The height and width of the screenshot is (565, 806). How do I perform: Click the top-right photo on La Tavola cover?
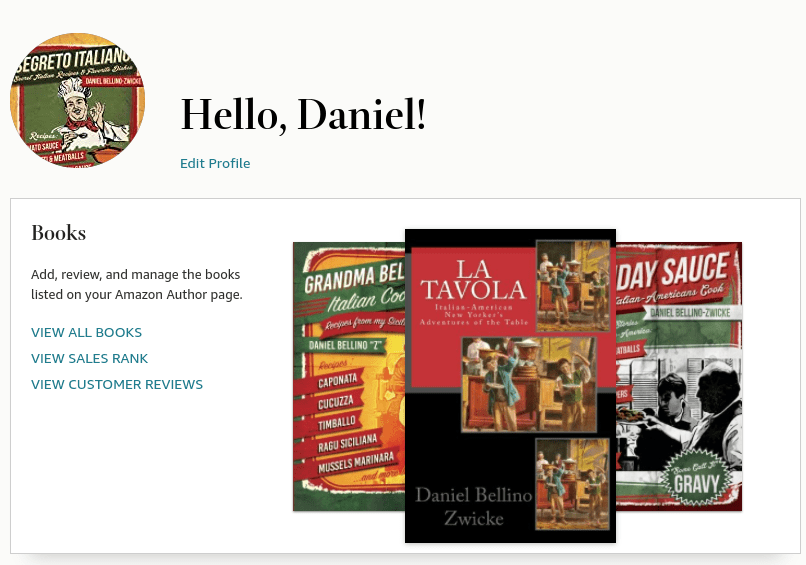[x=573, y=286]
